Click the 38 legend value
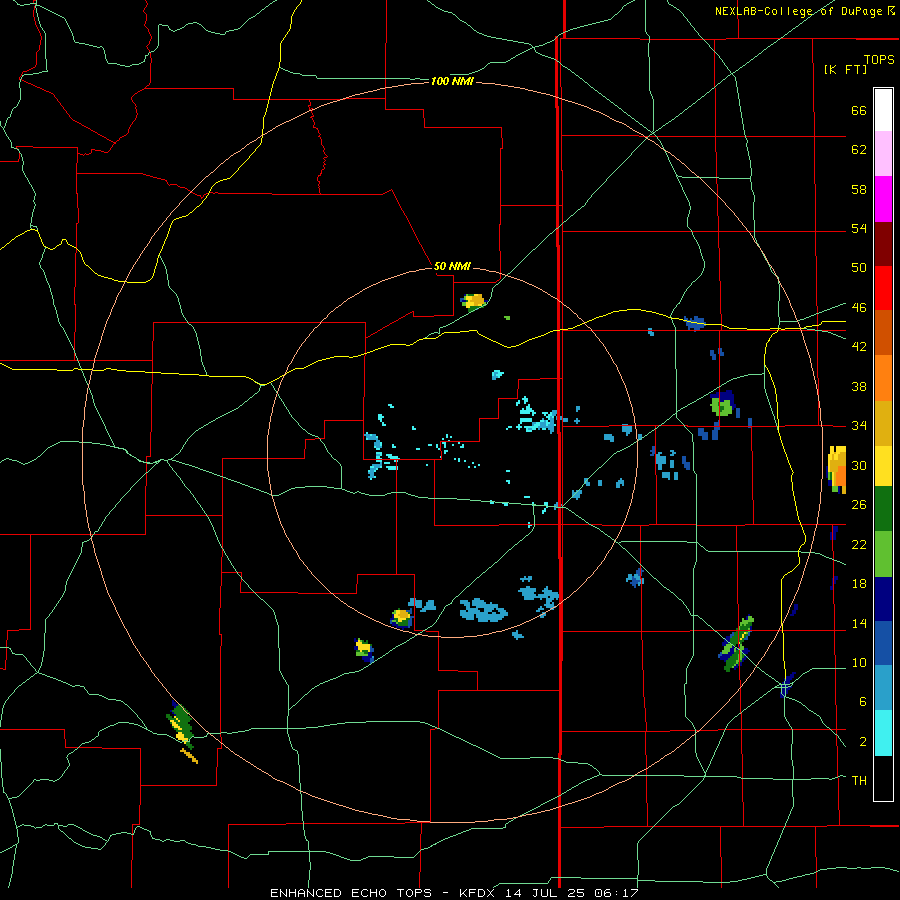 859,386
